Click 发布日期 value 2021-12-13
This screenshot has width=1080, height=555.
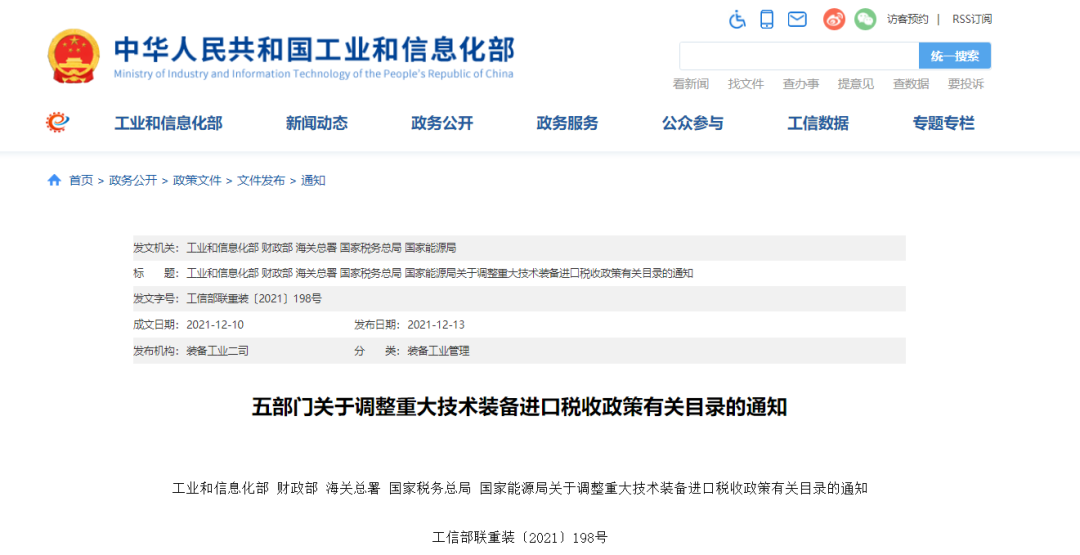(x=436, y=324)
